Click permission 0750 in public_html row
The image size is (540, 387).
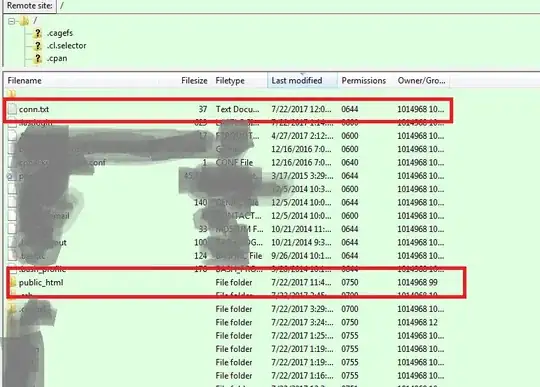pyautogui.click(x=350, y=283)
